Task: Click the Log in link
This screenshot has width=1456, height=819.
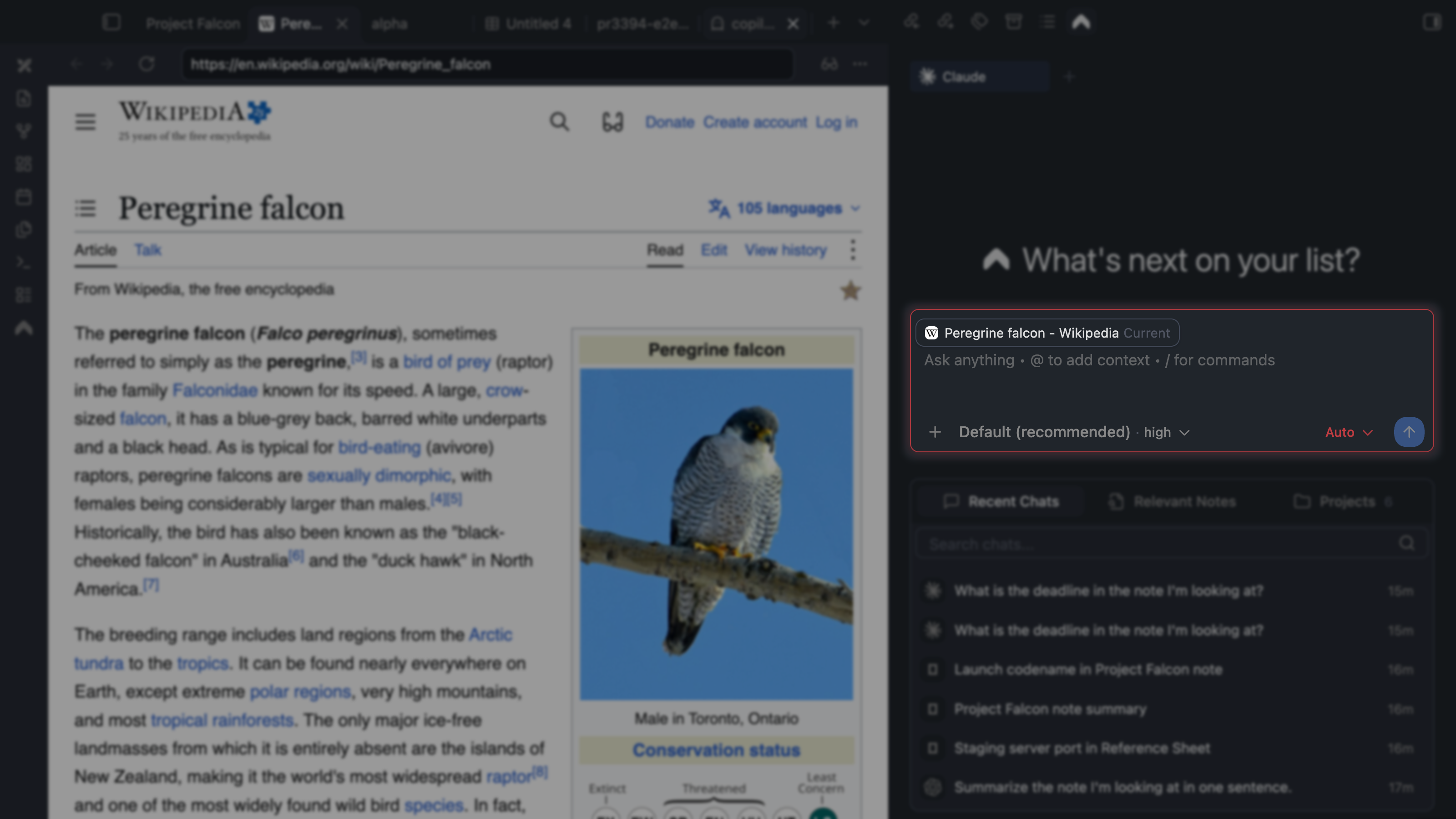Action: (x=836, y=122)
